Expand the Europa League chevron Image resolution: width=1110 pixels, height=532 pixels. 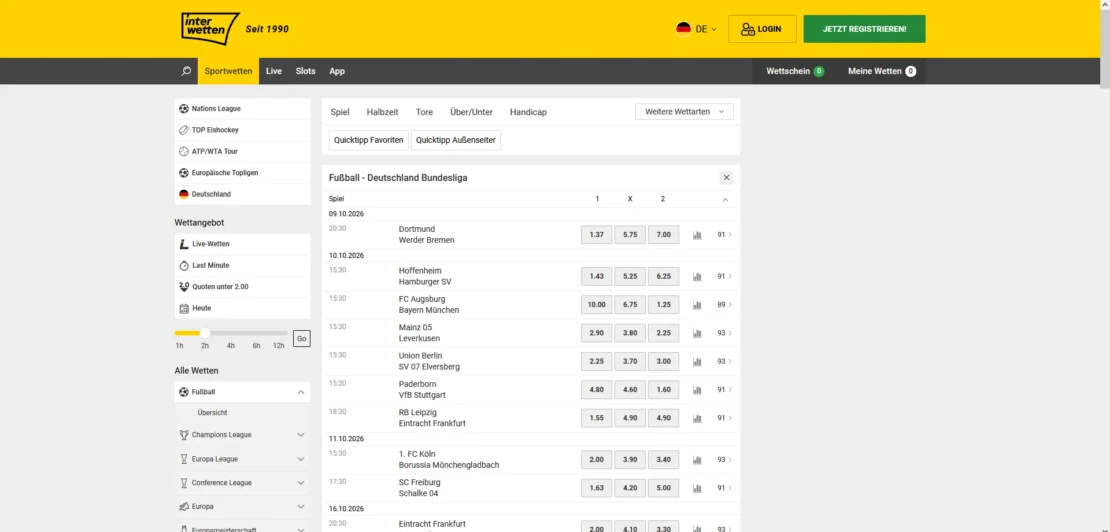coord(301,459)
